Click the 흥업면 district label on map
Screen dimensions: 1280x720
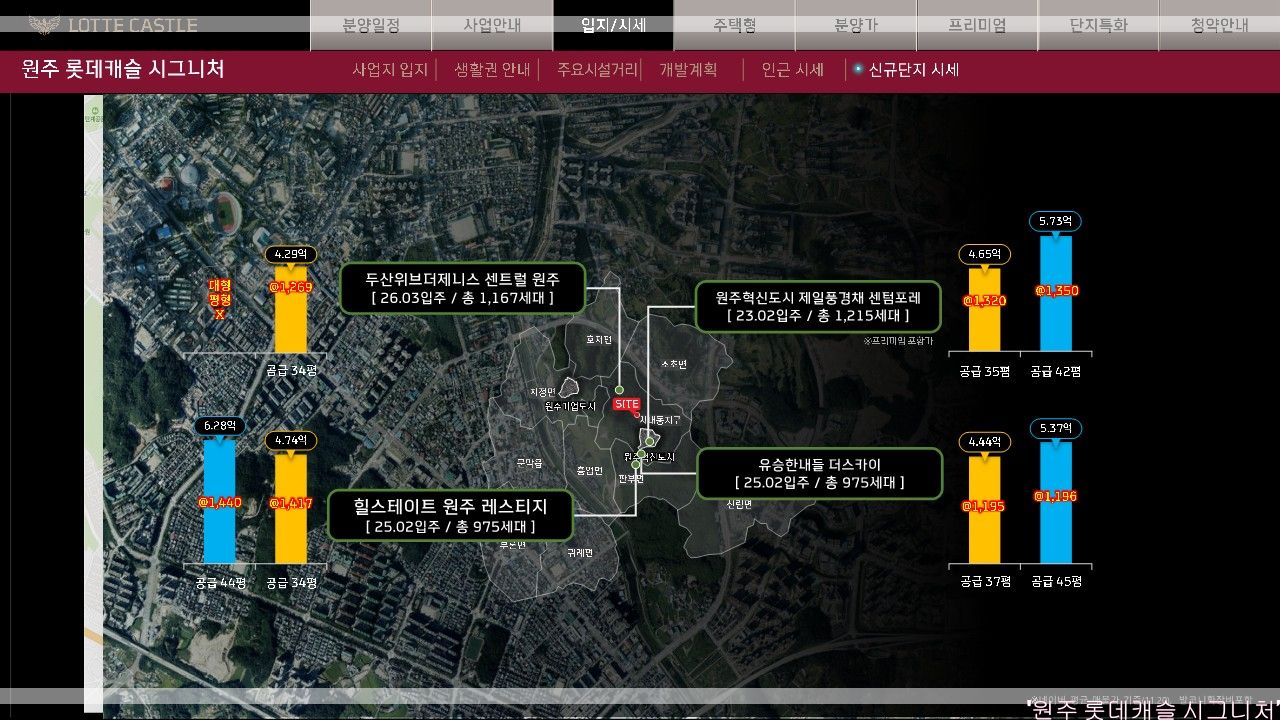(x=590, y=471)
